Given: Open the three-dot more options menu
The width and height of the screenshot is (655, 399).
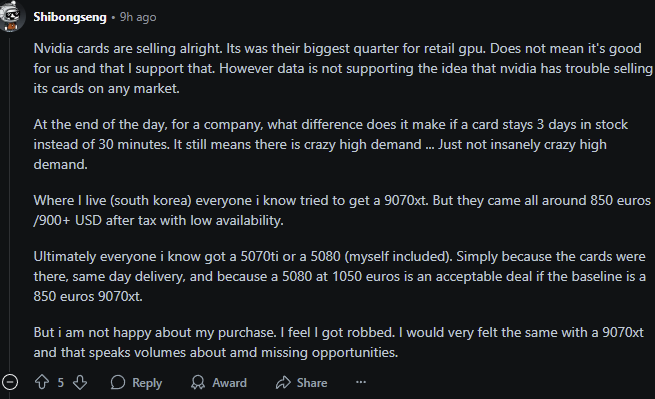Looking at the screenshot, I should click(361, 382).
